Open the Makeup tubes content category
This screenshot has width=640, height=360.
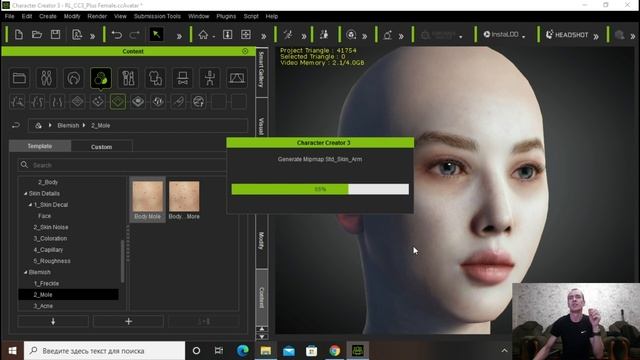(x=128, y=78)
